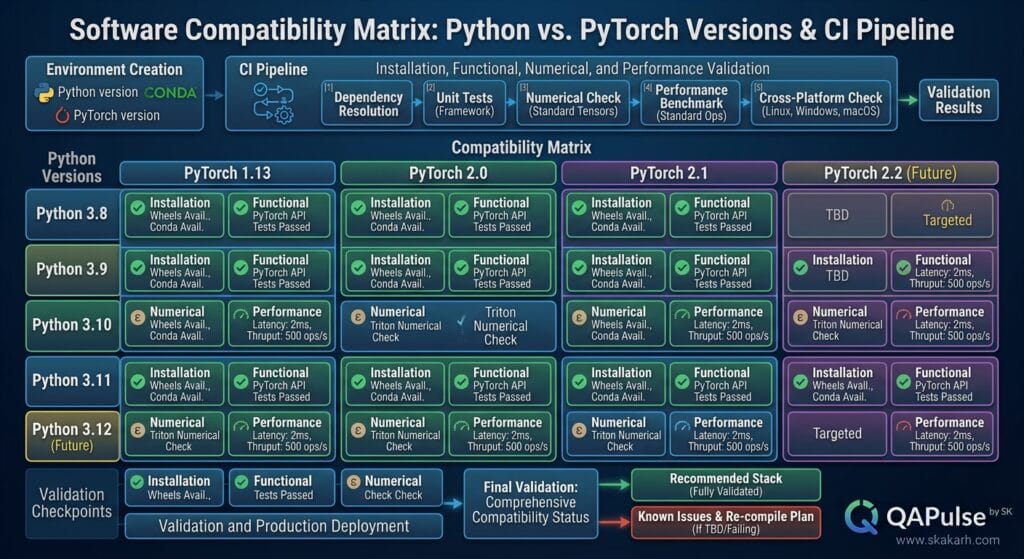
Task: Click the Software Compatibility Matrix main title
Action: [511, 30]
